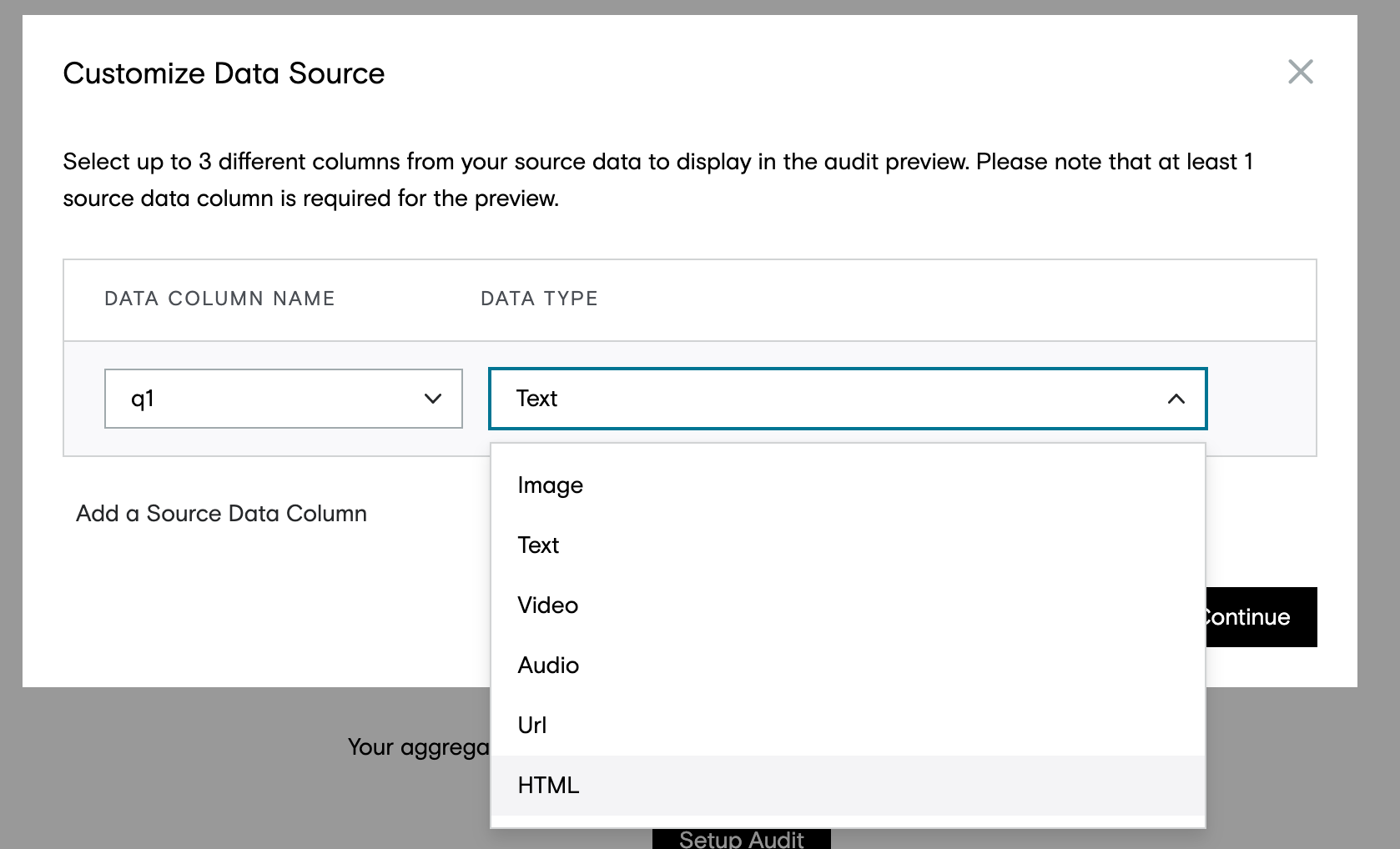Click the Customize Data Source title
This screenshot has height=849, width=1400.
pos(224,73)
